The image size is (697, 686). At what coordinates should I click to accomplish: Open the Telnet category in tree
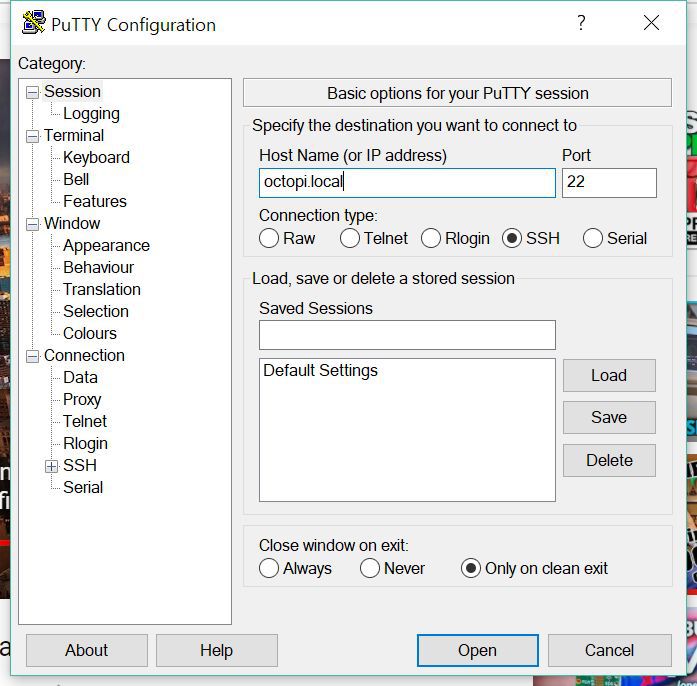(84, 421)
